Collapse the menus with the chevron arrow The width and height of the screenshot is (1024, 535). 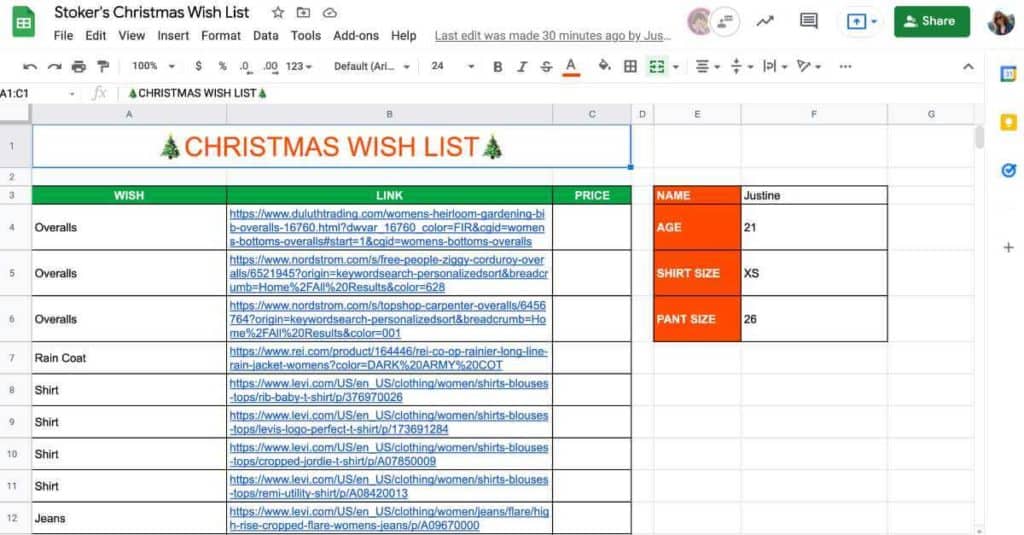968,66
